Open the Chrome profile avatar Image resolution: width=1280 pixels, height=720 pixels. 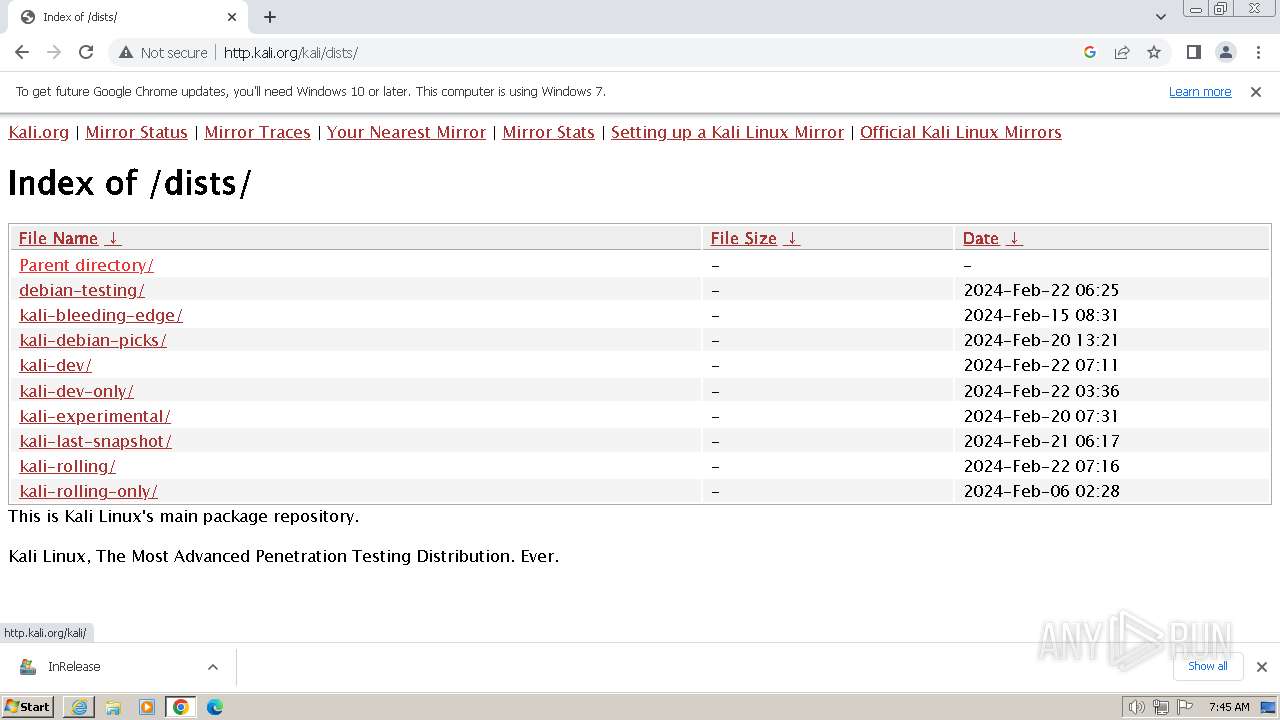1225,52
